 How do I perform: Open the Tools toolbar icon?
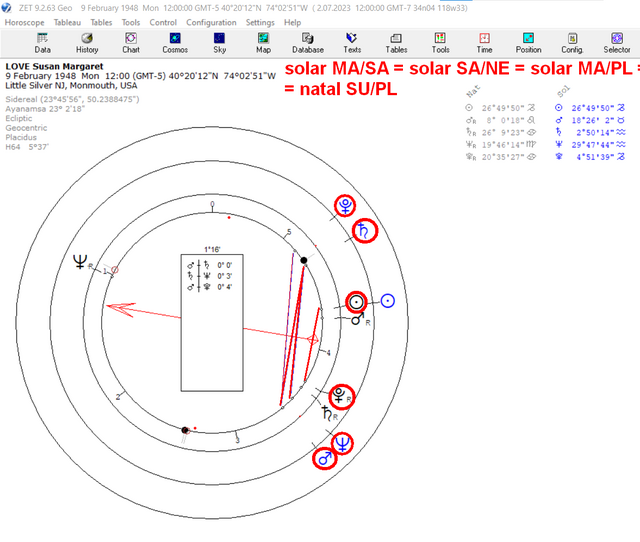coord(440,43)
